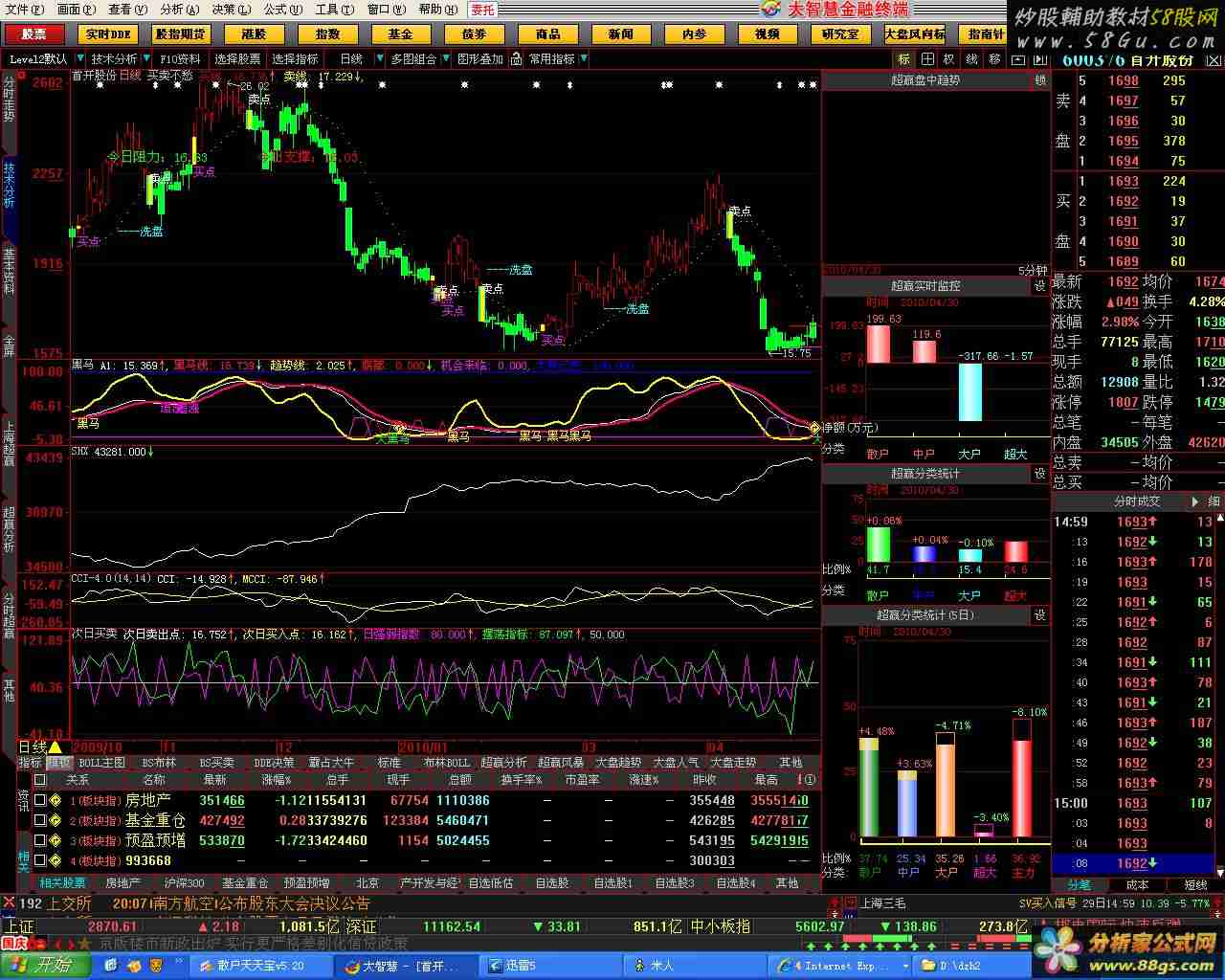Click the 股指期货 button
The image size is (1225, 980).
tap(181, 33)
